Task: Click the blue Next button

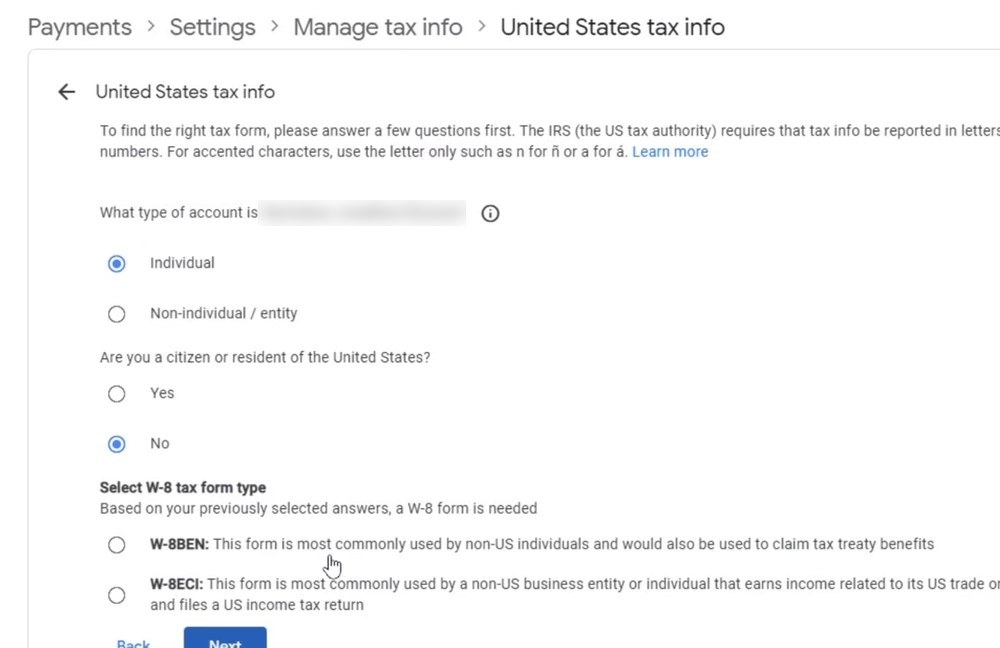Action: click(225, 638)
